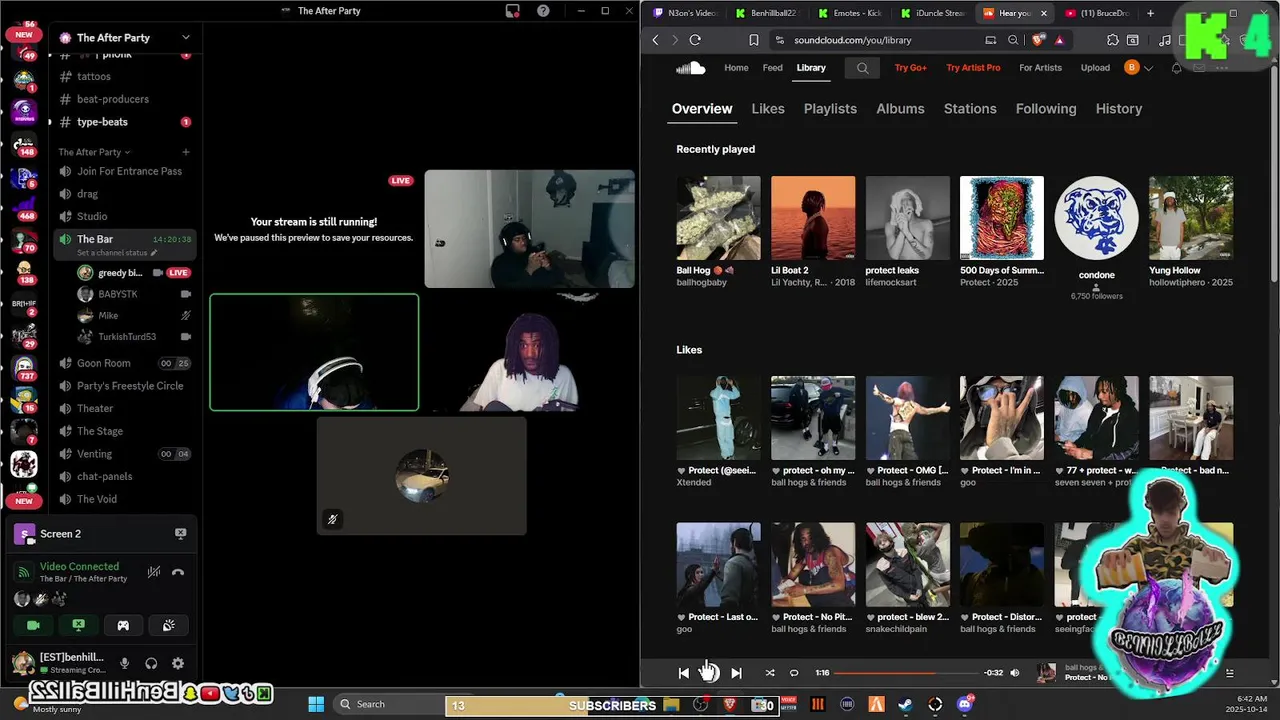Go back in the browser
This screenshot has height=720, width=1280.
pos(656,40)
